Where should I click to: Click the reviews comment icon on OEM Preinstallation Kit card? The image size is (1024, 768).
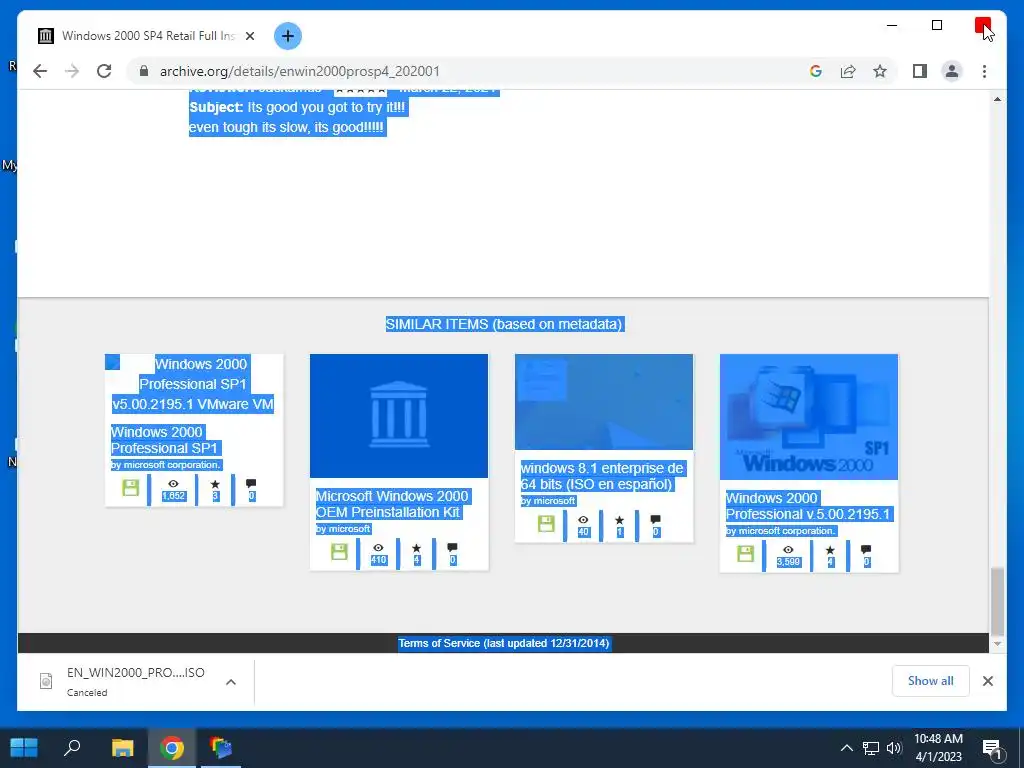452,547
